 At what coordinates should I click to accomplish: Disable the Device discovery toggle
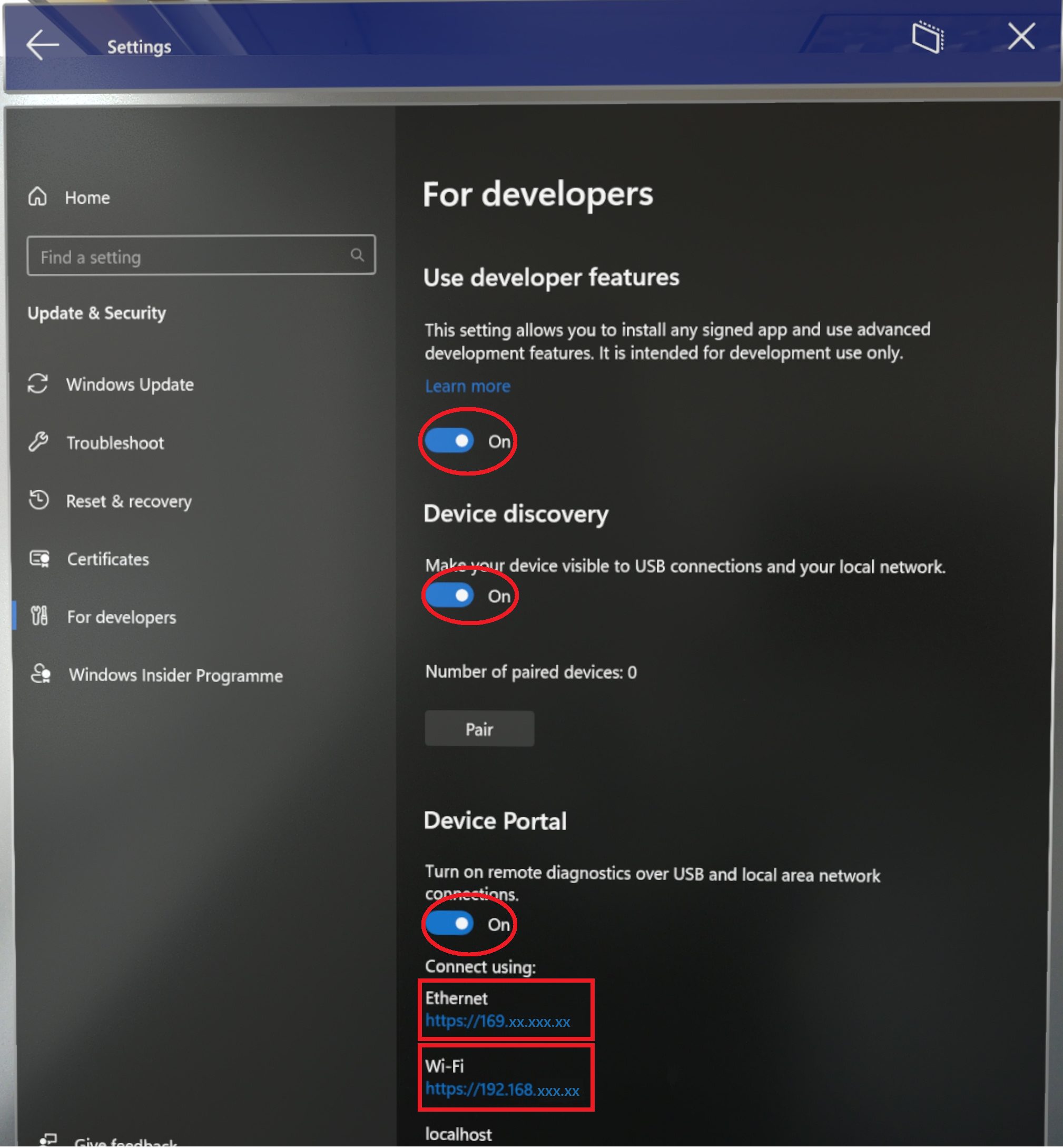click(x=449, y=596)
